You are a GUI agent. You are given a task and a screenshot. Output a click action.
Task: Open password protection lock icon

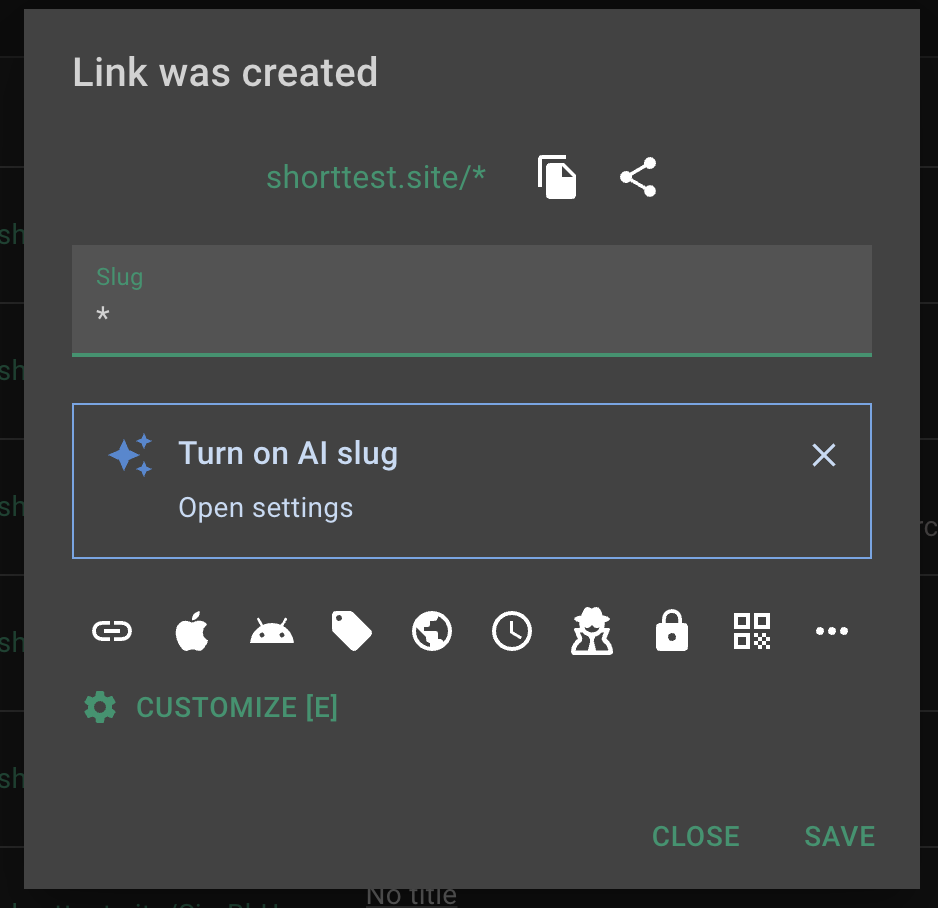coord(672,631)
